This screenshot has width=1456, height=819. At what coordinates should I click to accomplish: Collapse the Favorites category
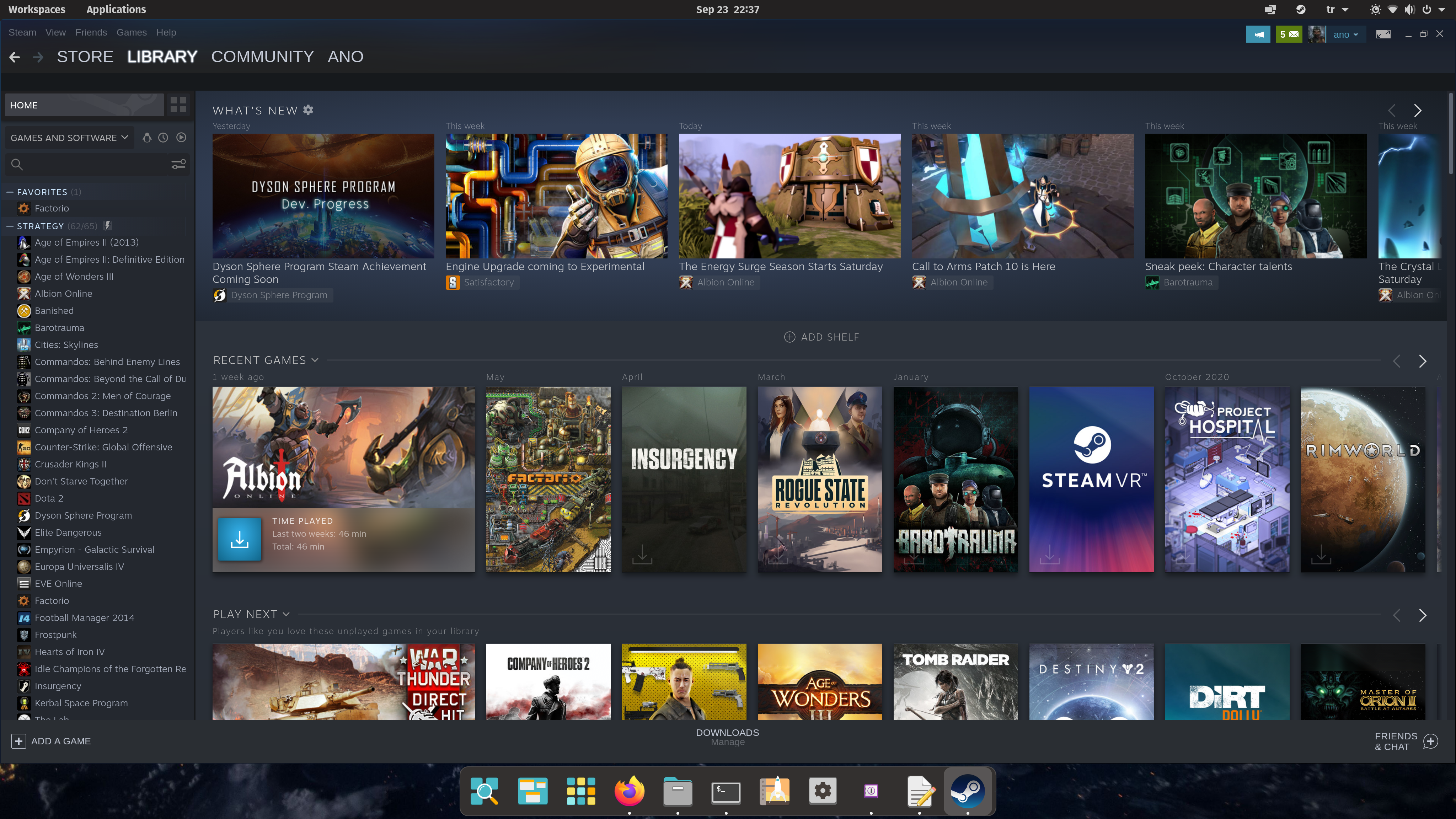tap(10, 192)
